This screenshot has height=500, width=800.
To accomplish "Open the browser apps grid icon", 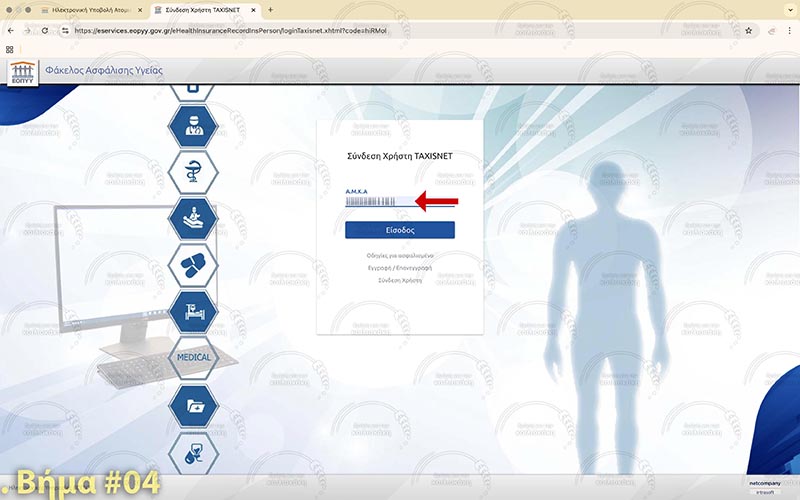I will click(x=10, y=49).
